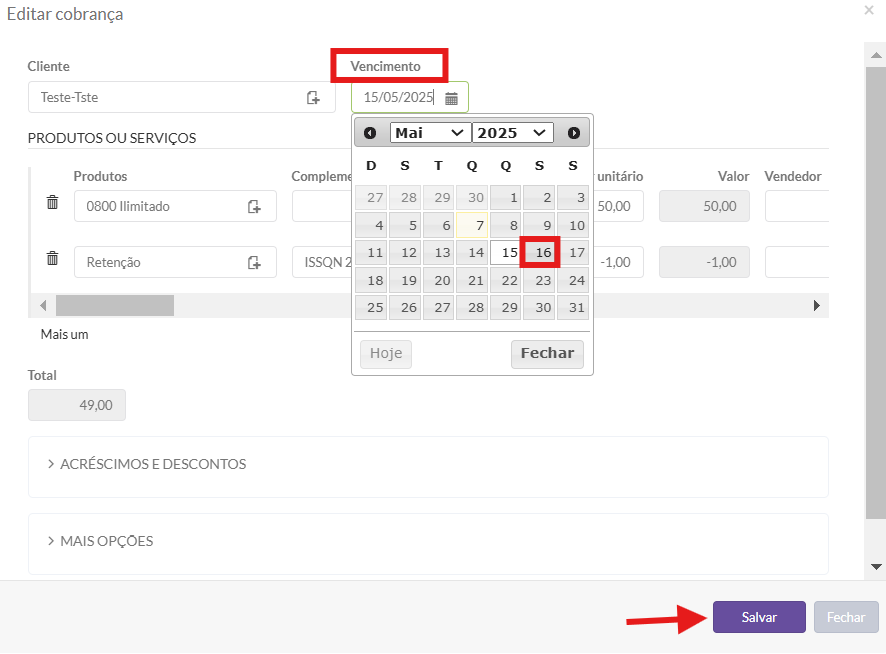886x654 pixels.
Task: Click the calendar icon in Vencimento field
Action: (451, 98)
